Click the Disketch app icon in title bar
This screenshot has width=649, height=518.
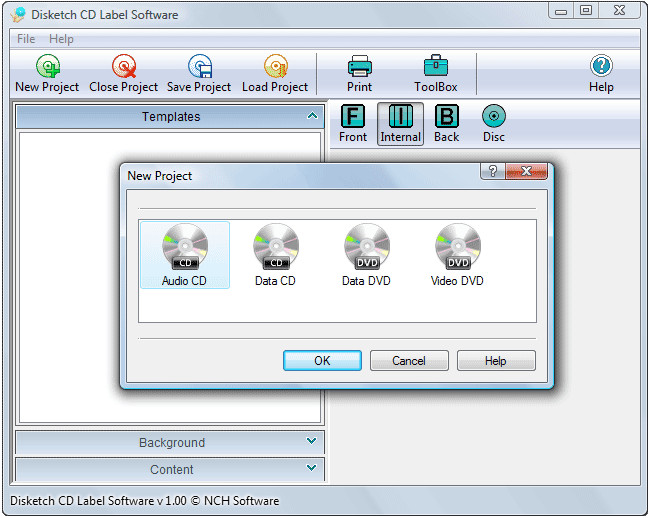pyautogui.click(x=19, y=14)
